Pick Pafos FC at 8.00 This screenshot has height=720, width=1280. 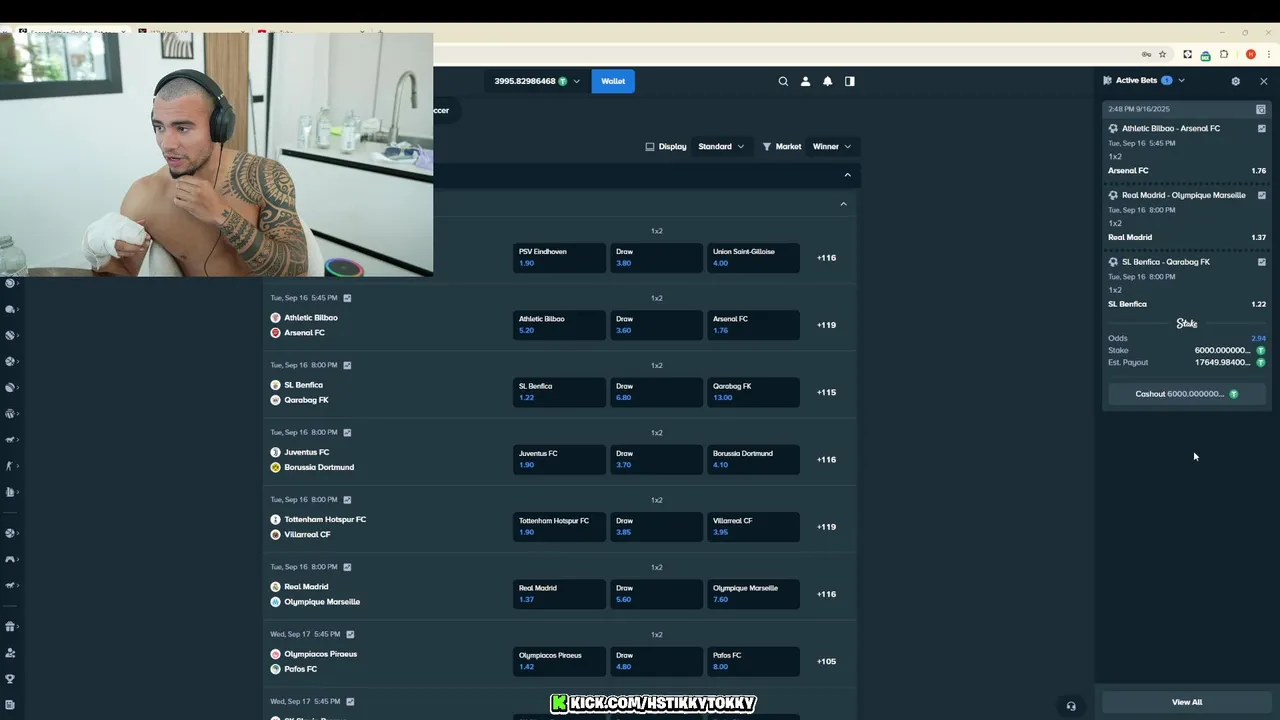(753, 661)
